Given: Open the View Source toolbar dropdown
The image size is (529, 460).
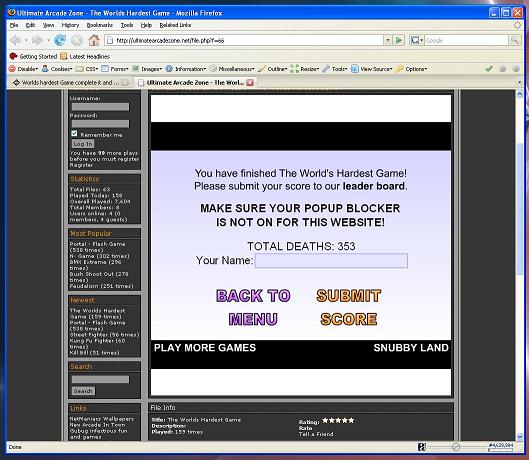Looking at the screenshot, I should 372,69.
